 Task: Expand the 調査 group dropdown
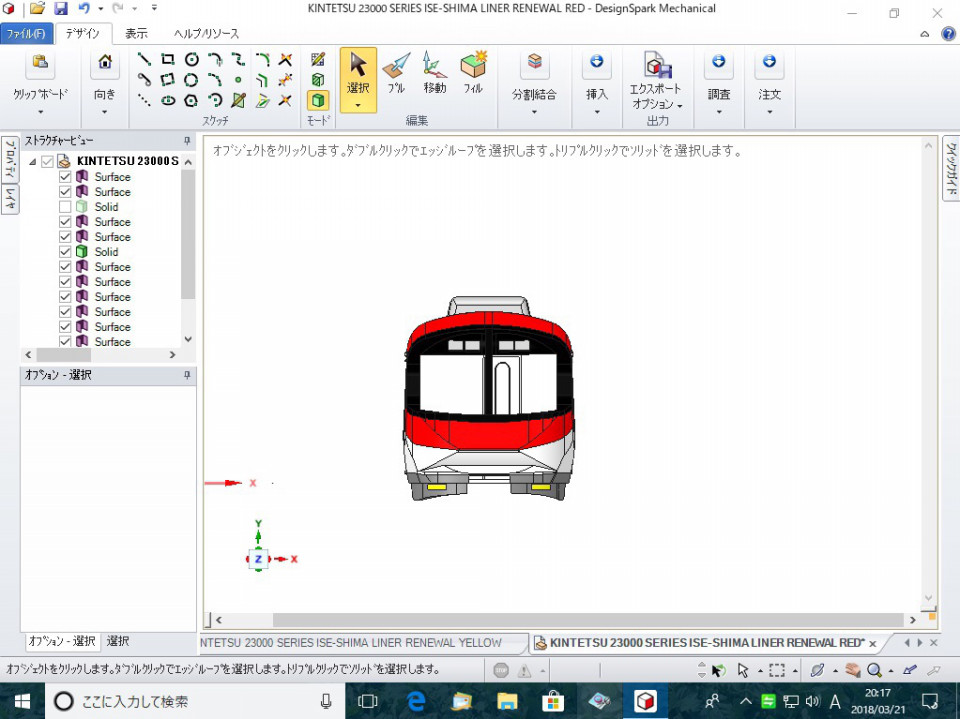(719, 112)
